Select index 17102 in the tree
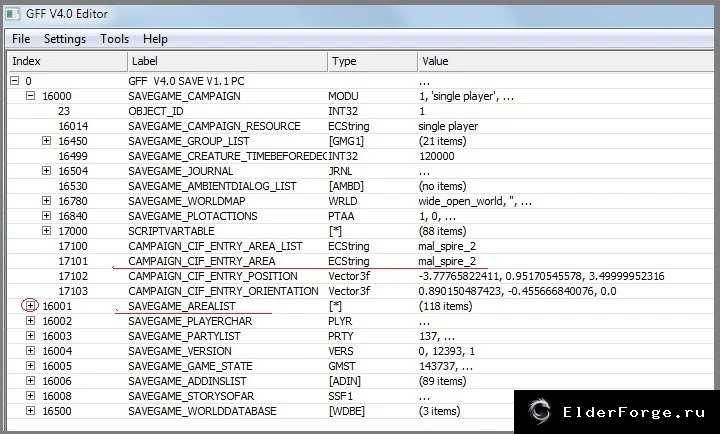 (73, 276)
